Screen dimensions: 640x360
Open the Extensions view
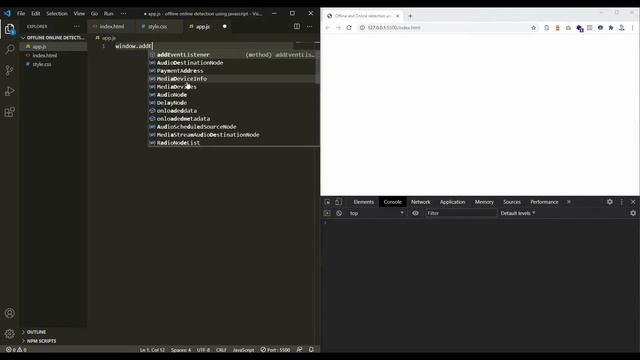(x=9, y=112)
